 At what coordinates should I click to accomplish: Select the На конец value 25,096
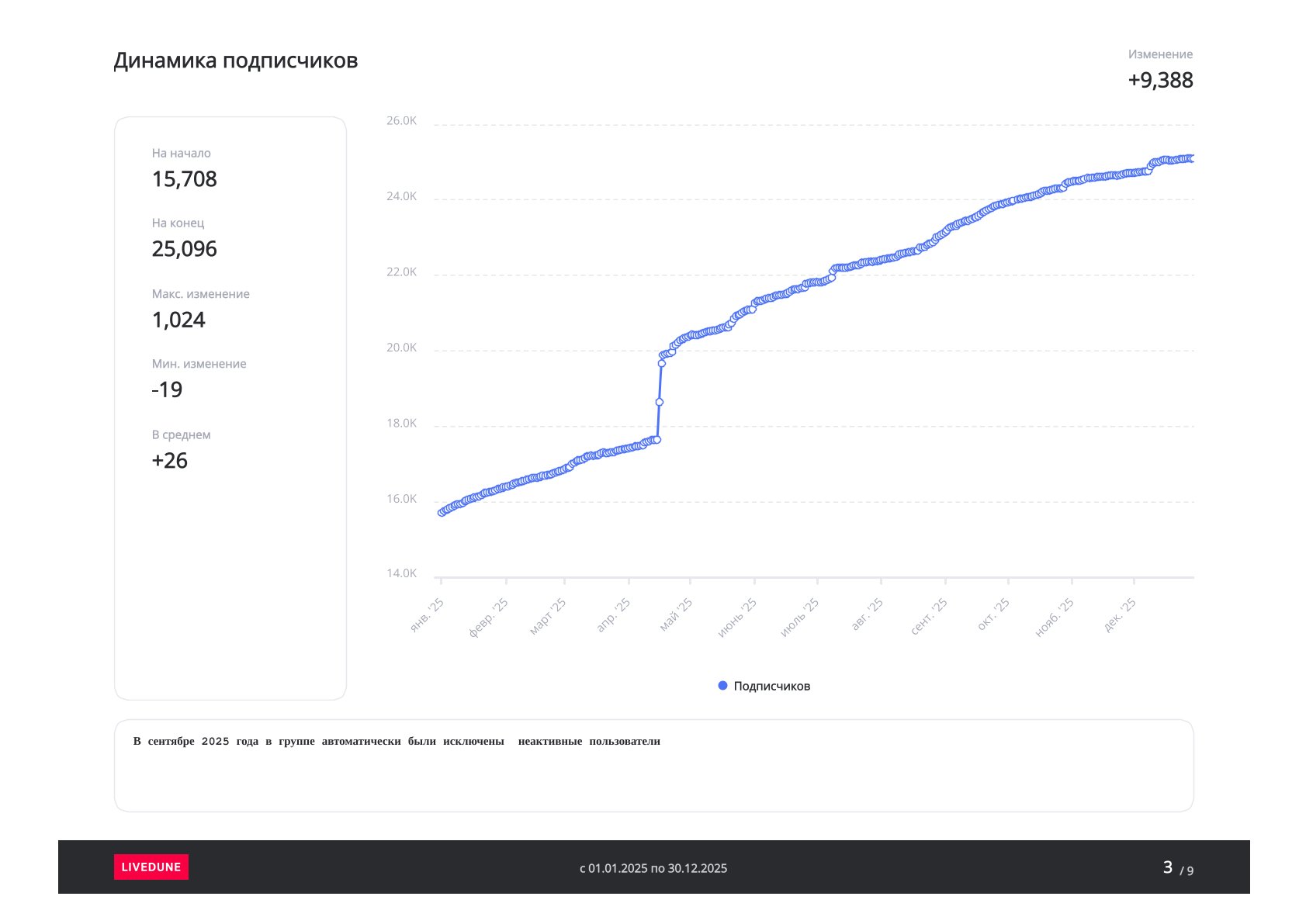point(184,249)
